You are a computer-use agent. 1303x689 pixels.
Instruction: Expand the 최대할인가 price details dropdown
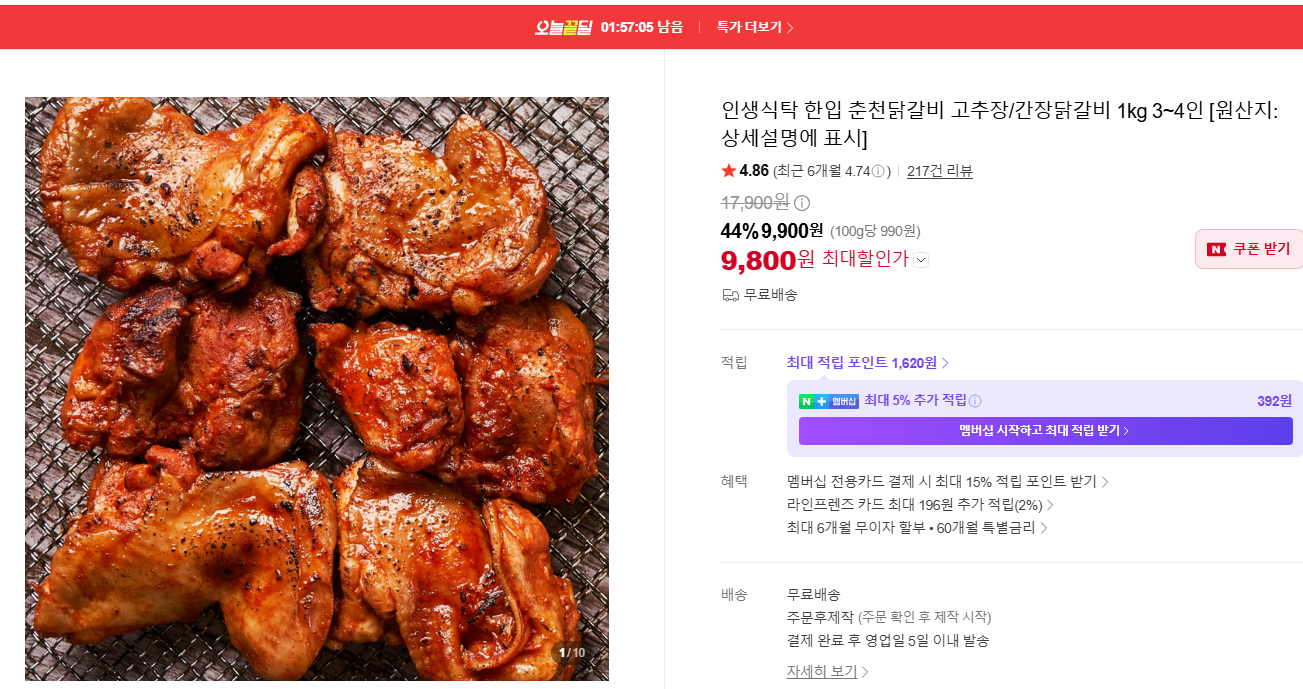[x=921, y=260]
